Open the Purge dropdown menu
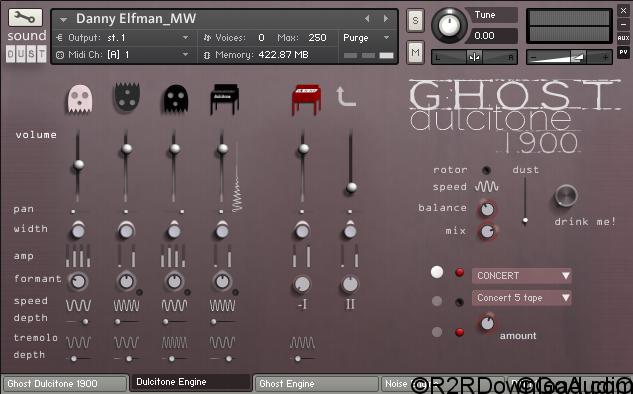 tap(367, 38)
